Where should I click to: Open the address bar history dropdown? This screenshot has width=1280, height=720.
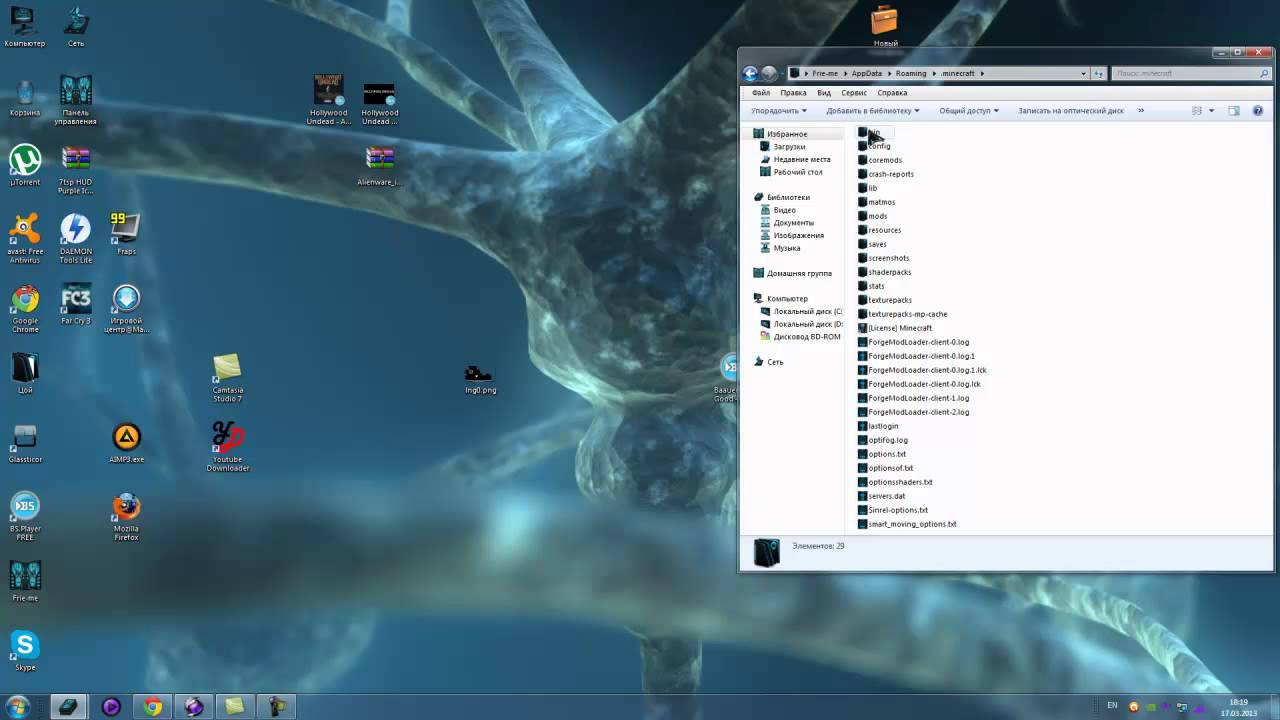click(1083, 73)
